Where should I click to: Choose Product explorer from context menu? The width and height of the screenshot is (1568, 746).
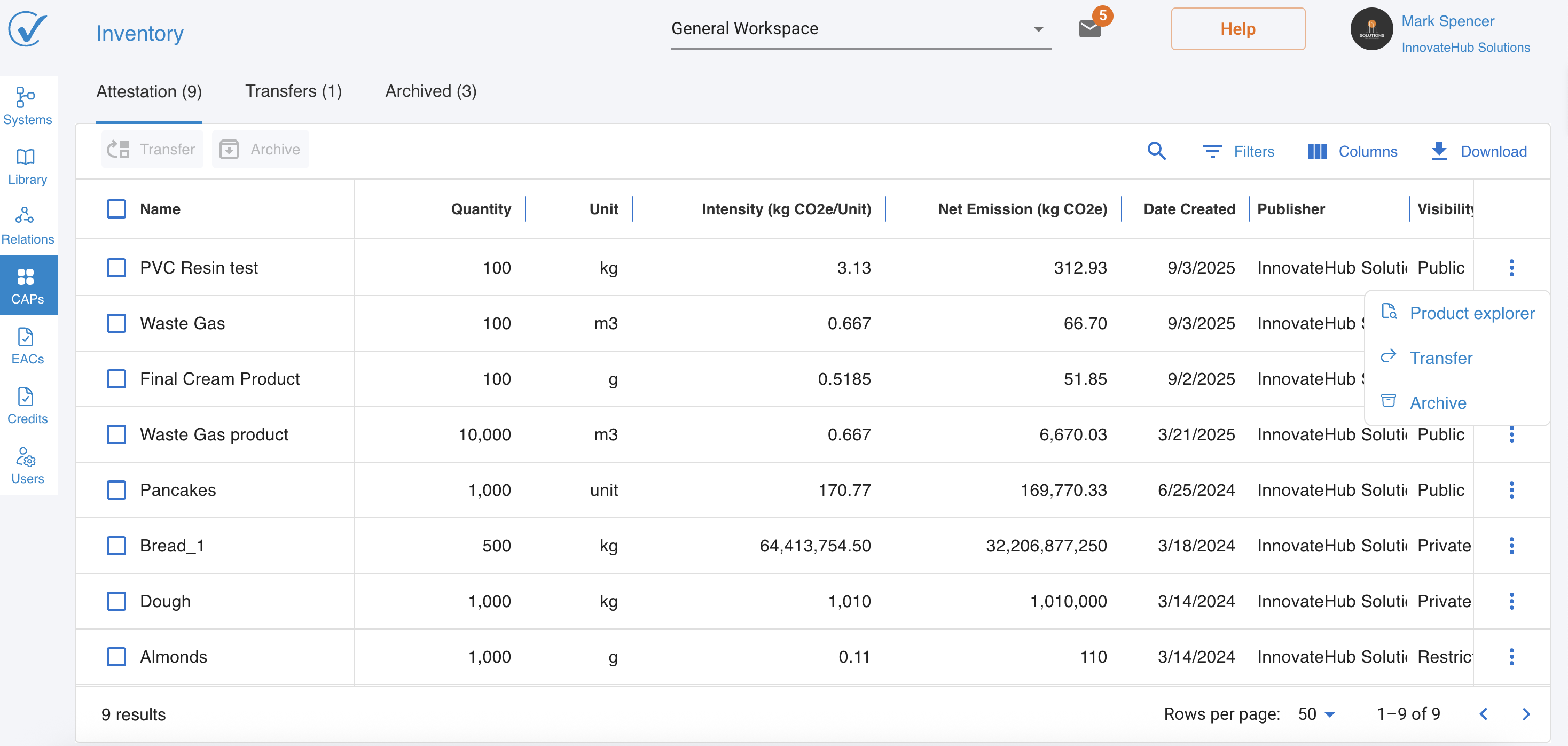click(1471, 313)
